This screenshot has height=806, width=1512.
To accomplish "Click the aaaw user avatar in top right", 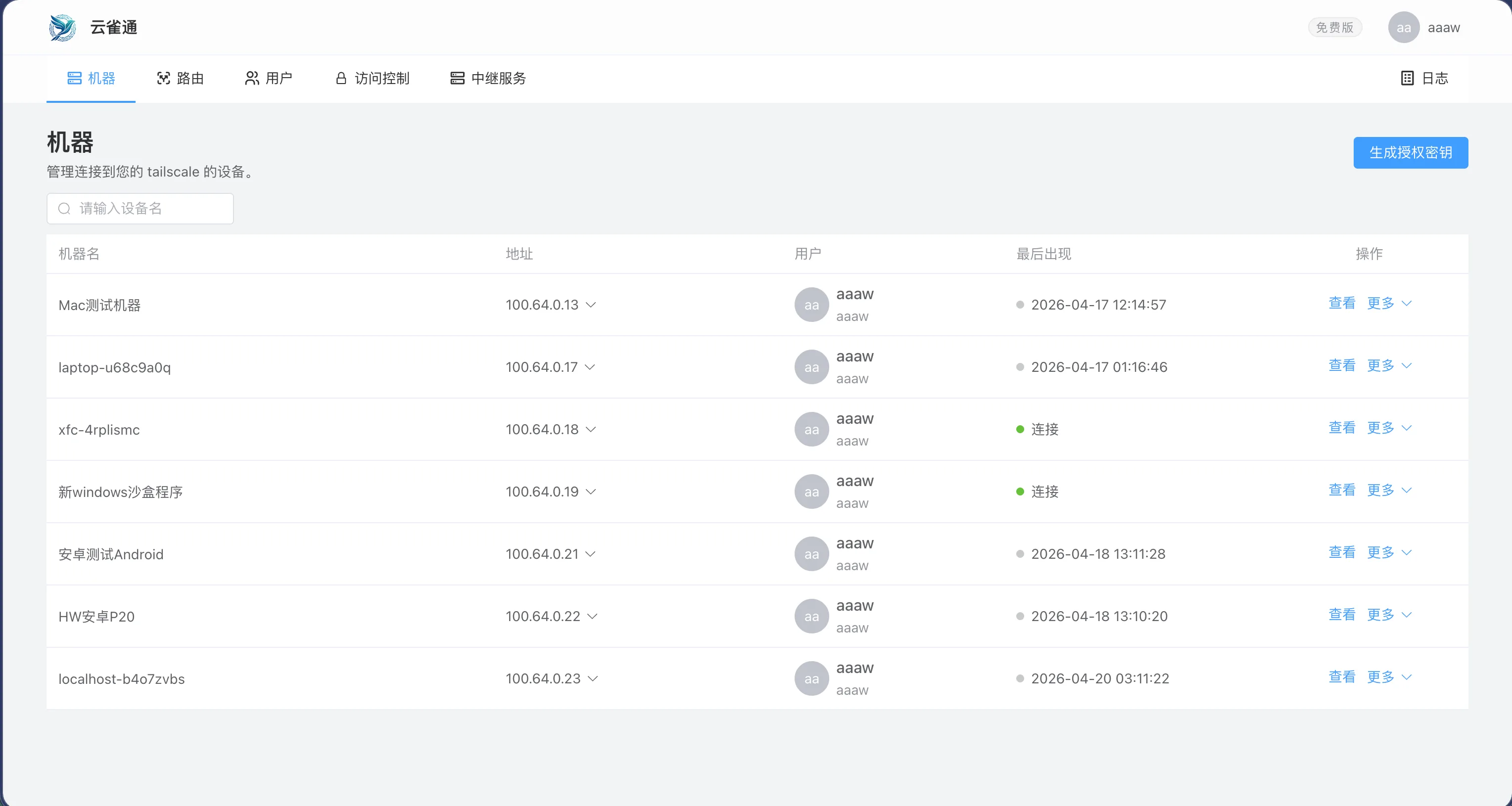I will tap(1404, 27).
